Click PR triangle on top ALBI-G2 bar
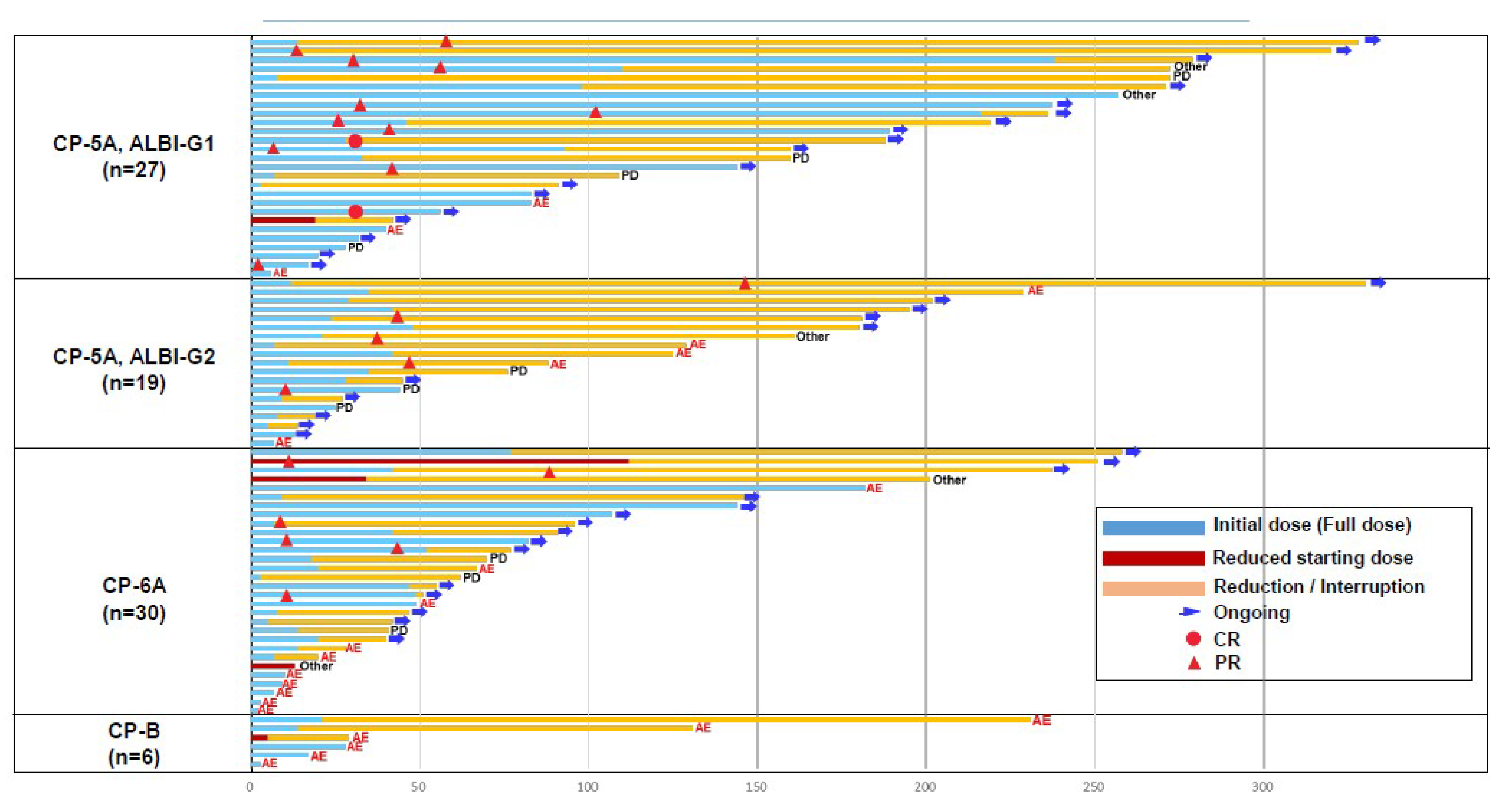Viewport: 1506px width, 812px height. point(744,284)
